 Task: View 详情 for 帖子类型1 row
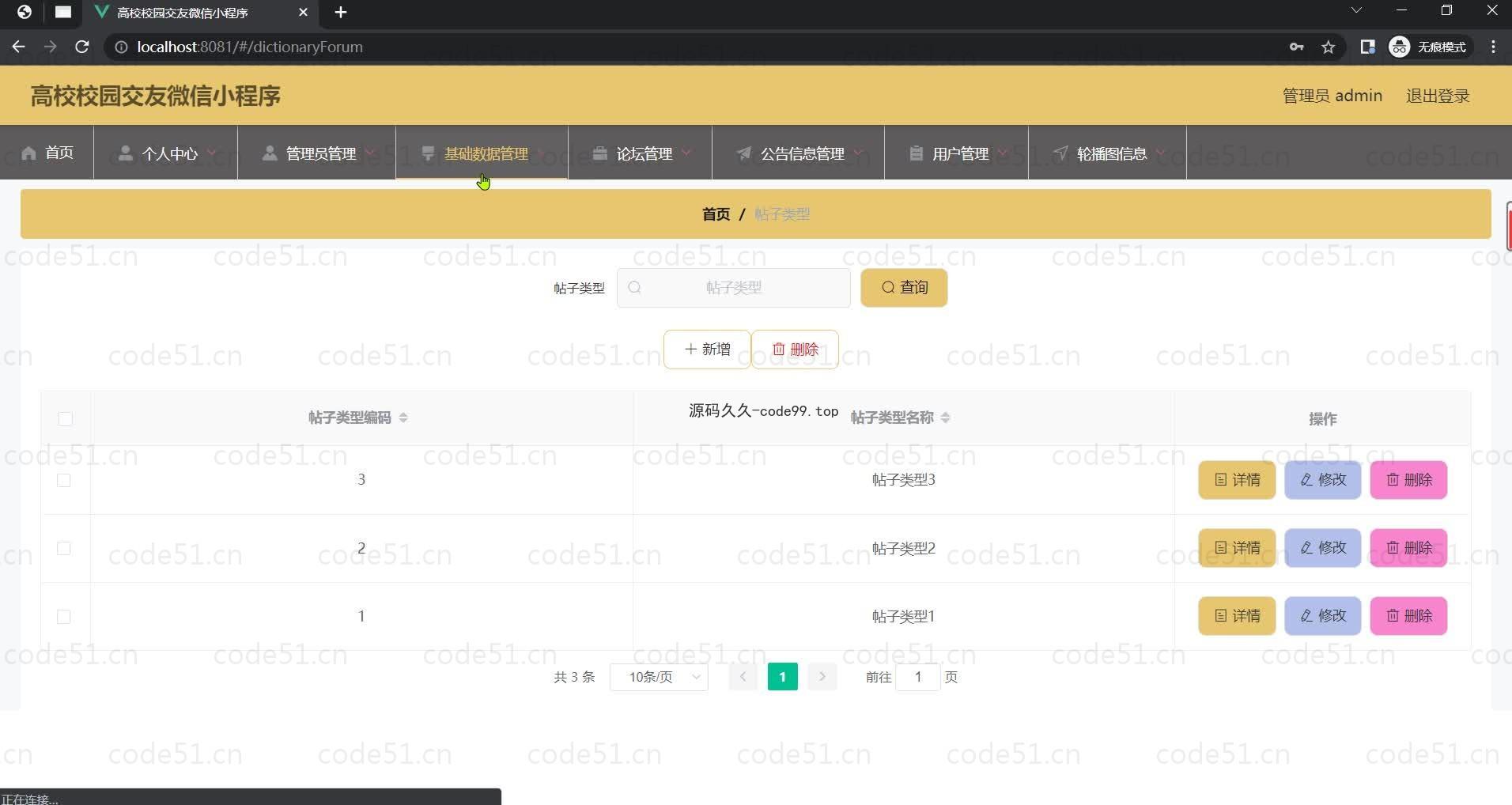pyautogui.click(x=1237, y=616)
